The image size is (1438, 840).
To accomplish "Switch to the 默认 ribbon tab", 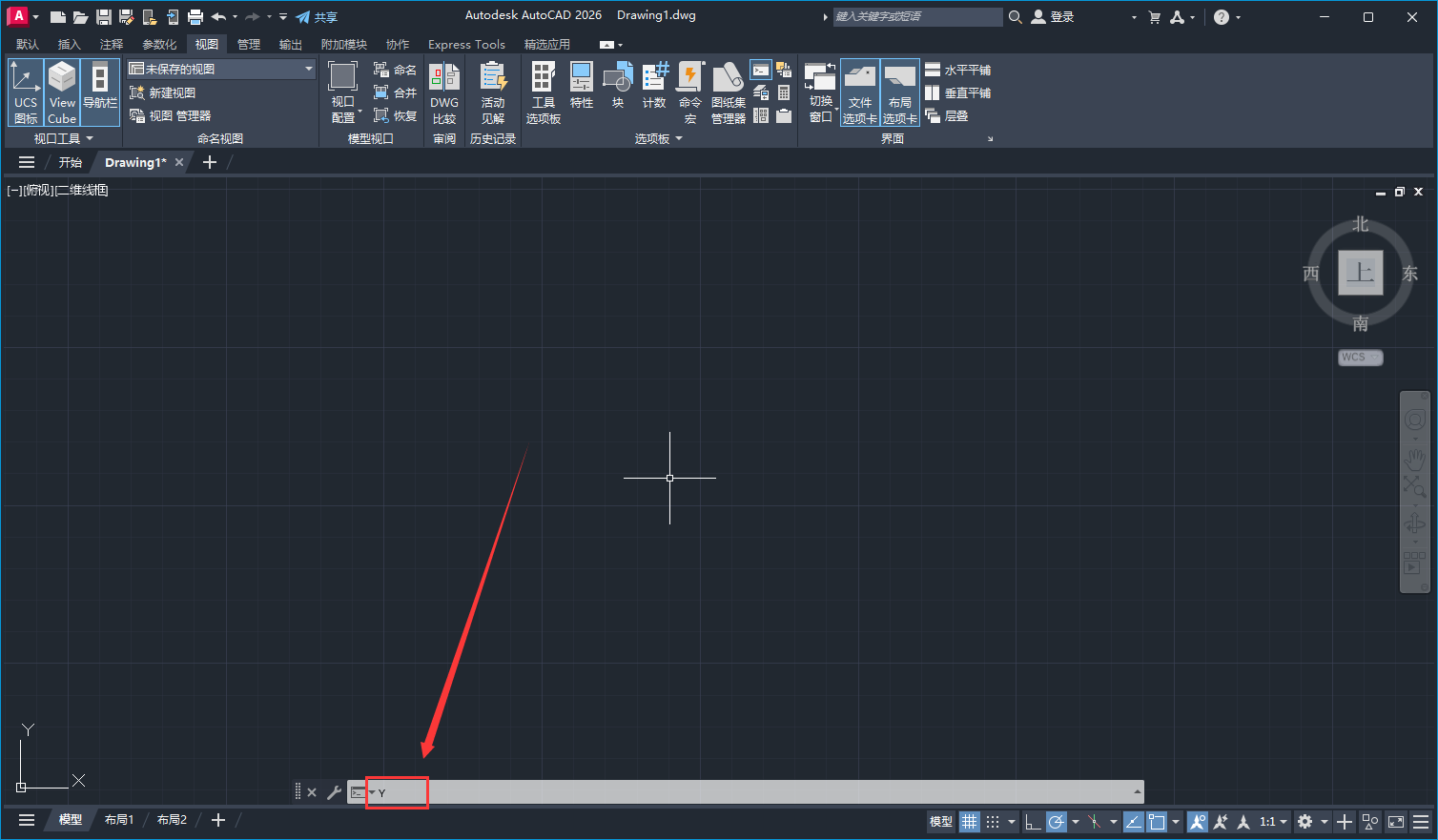I will (x=28, y=44).
